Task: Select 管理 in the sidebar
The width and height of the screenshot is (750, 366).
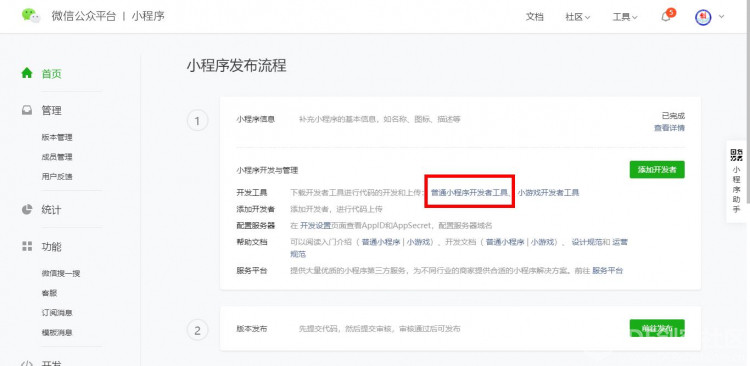Action: tap(52, 111)
